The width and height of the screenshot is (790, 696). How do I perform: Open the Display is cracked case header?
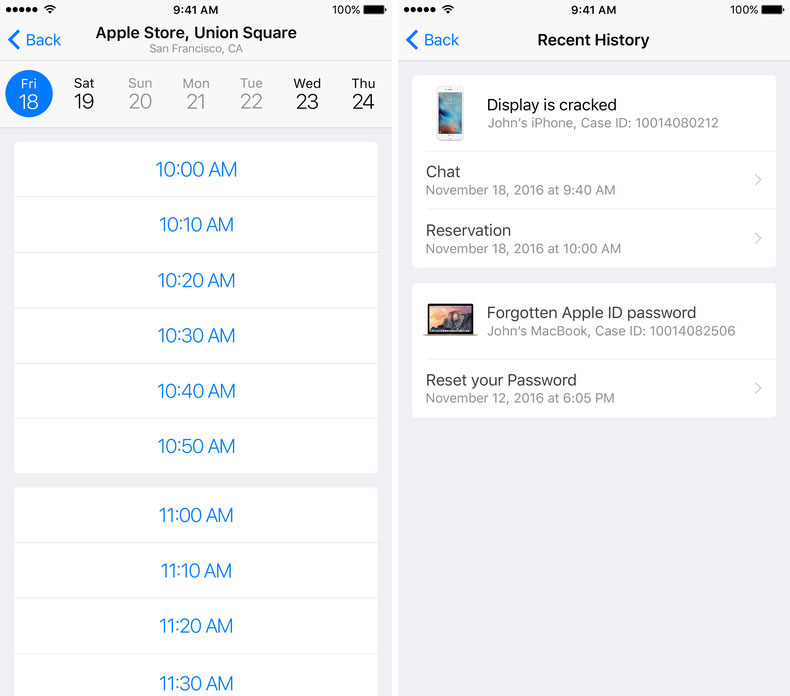coord(600,113)
